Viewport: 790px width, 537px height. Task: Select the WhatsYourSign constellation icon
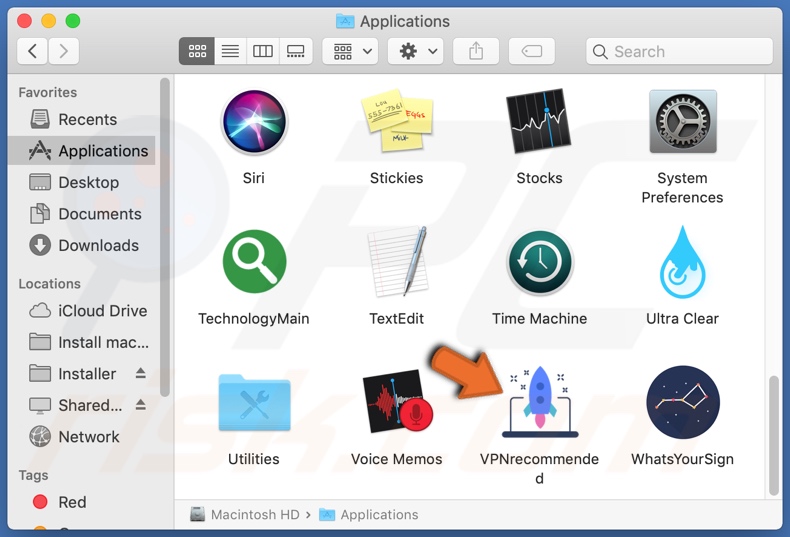(x=683, y=402)
